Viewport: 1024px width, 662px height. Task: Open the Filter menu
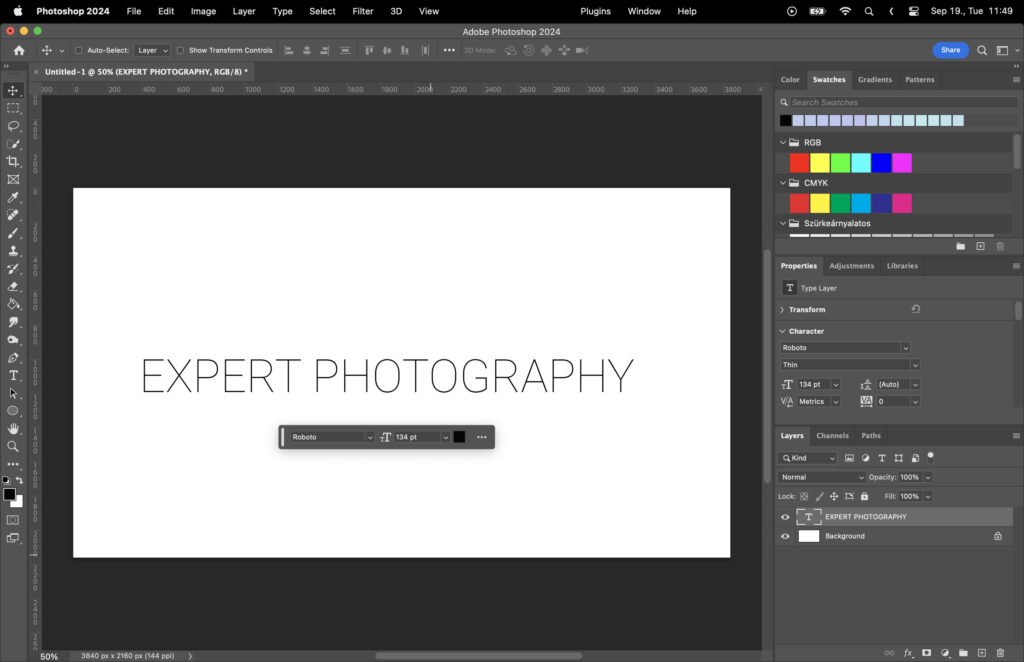pyautogui.click(x=362, y=11)
